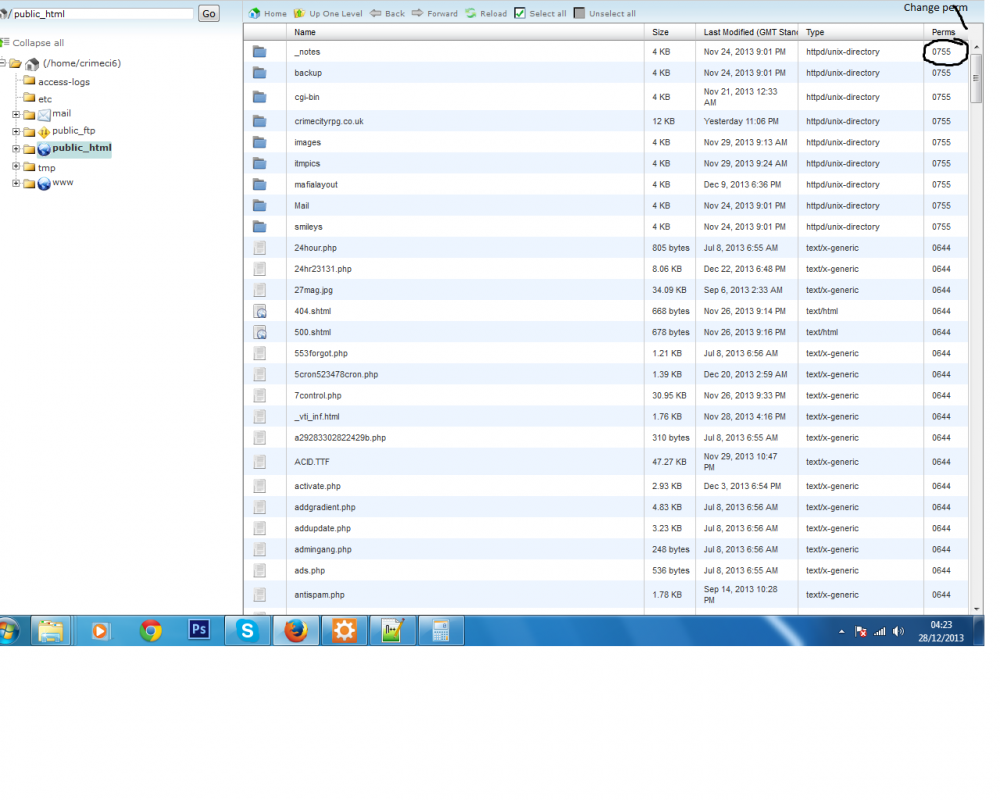
Task: Click the Home toolbar icon
Action: 255,14
